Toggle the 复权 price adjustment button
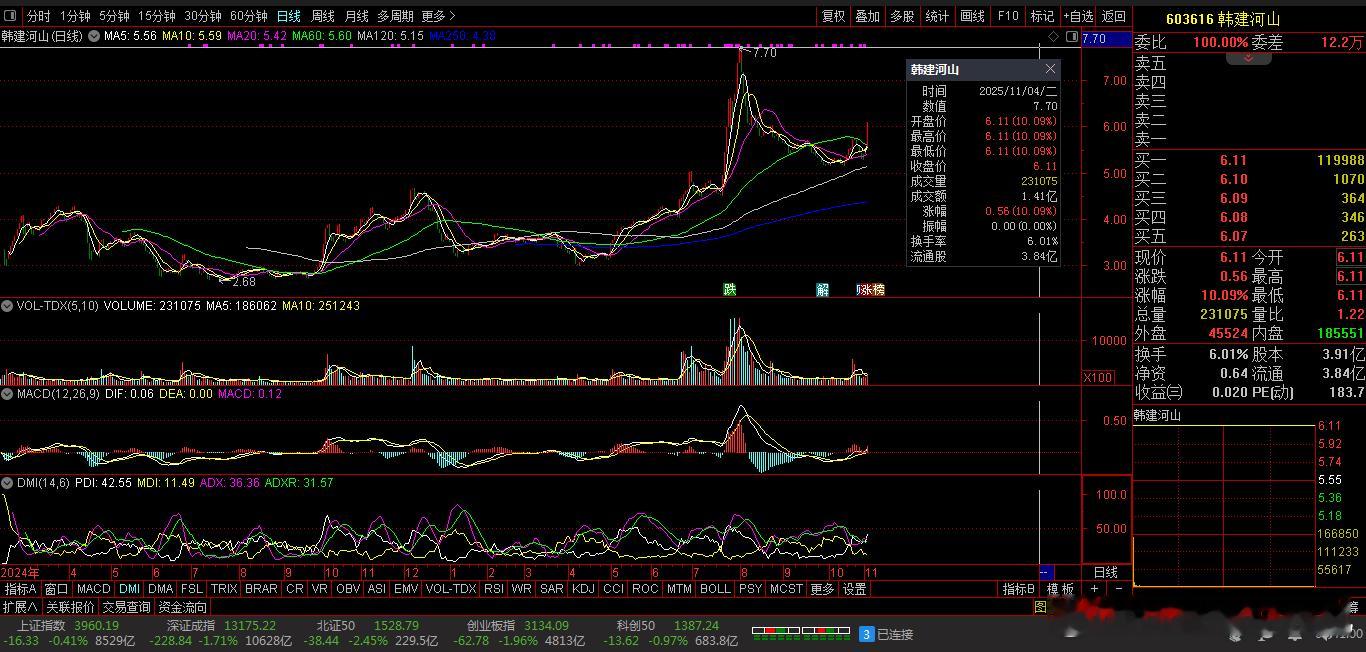 [x=833, y=16]
